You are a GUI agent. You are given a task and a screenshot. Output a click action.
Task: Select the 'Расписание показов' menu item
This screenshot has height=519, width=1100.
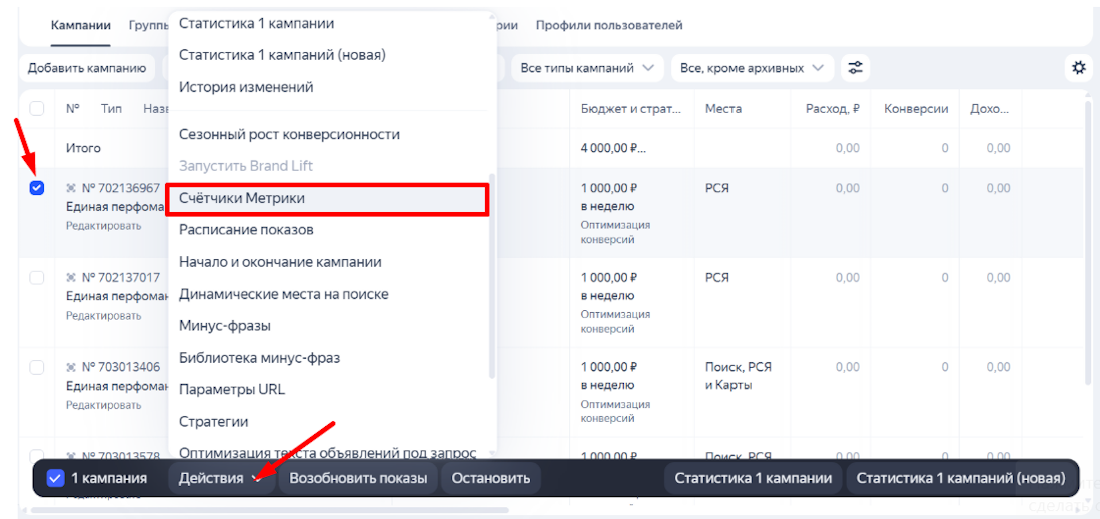pos(246,230)
